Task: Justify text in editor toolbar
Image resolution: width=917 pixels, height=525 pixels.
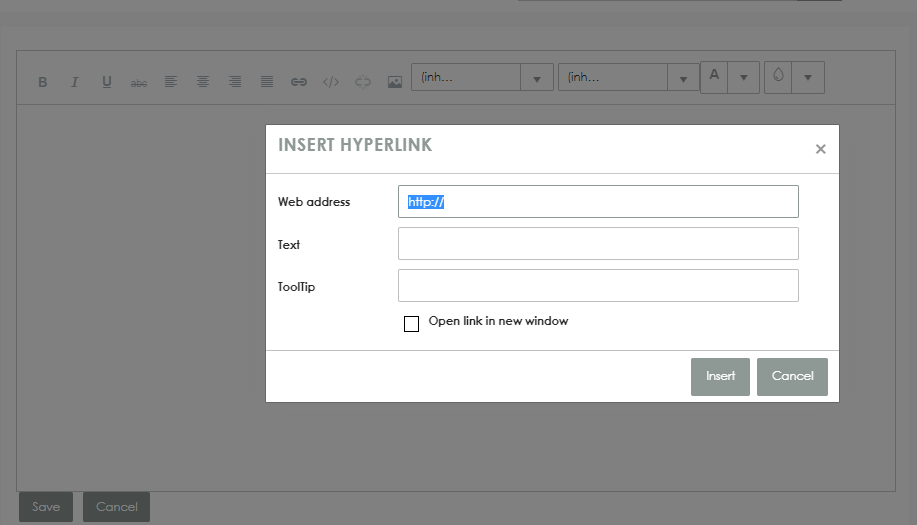Action: 267,82
